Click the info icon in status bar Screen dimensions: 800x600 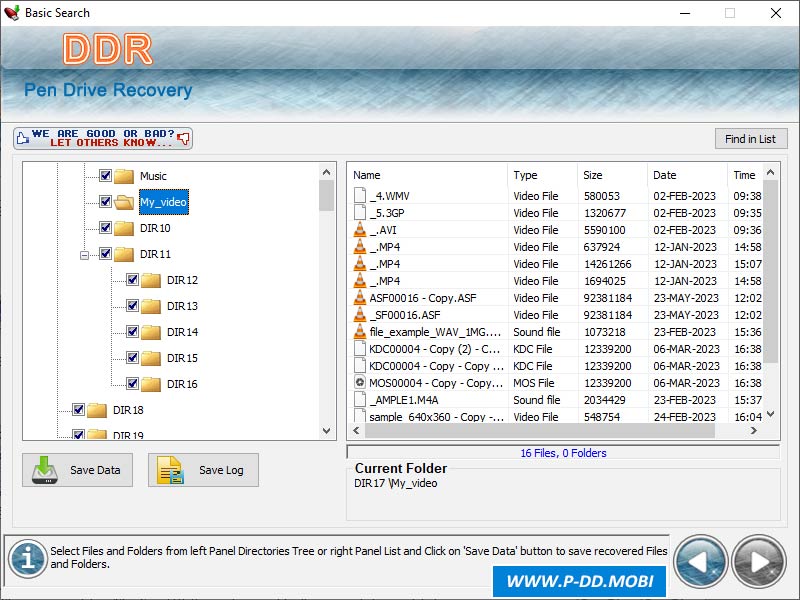27,560
